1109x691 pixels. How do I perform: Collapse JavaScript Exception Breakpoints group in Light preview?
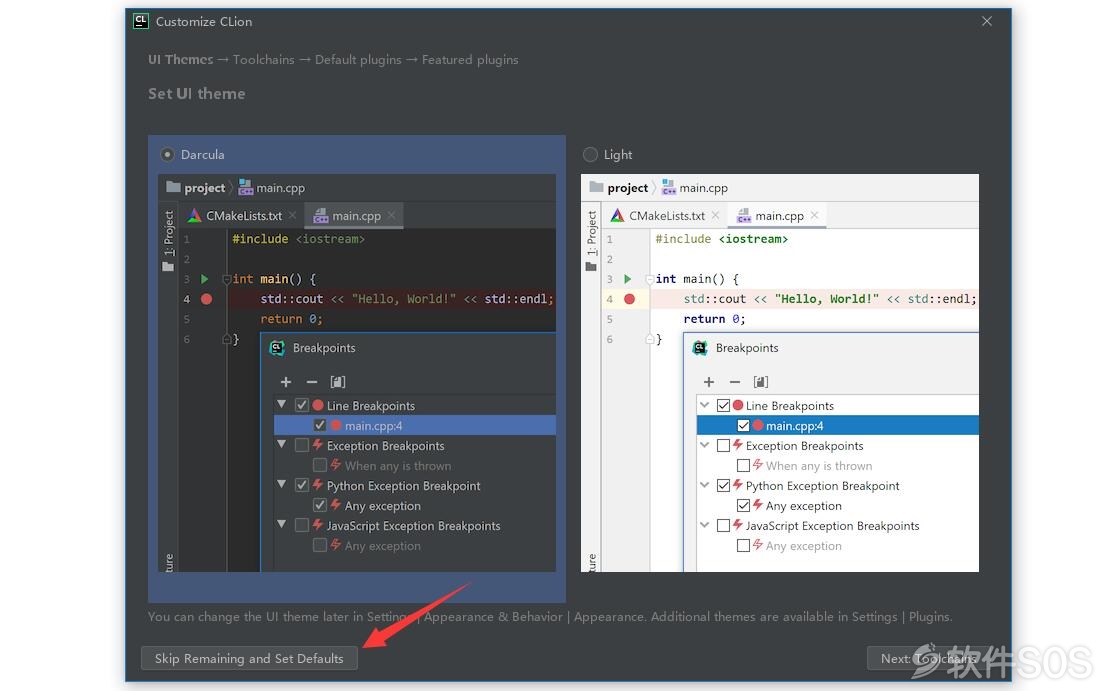click(x=704, y=525)
